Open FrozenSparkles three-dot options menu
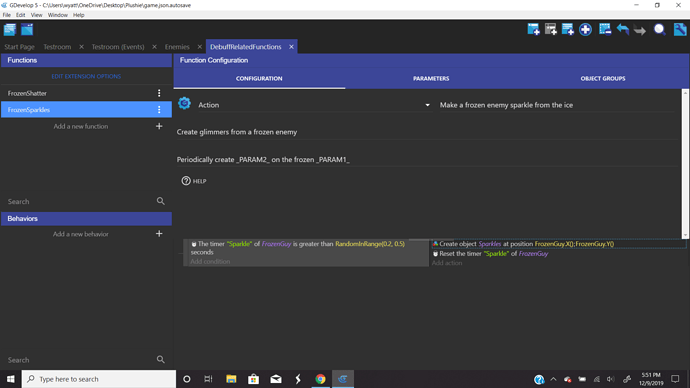Viewport: 690px width, 388px height. click(x=159, y=110)
